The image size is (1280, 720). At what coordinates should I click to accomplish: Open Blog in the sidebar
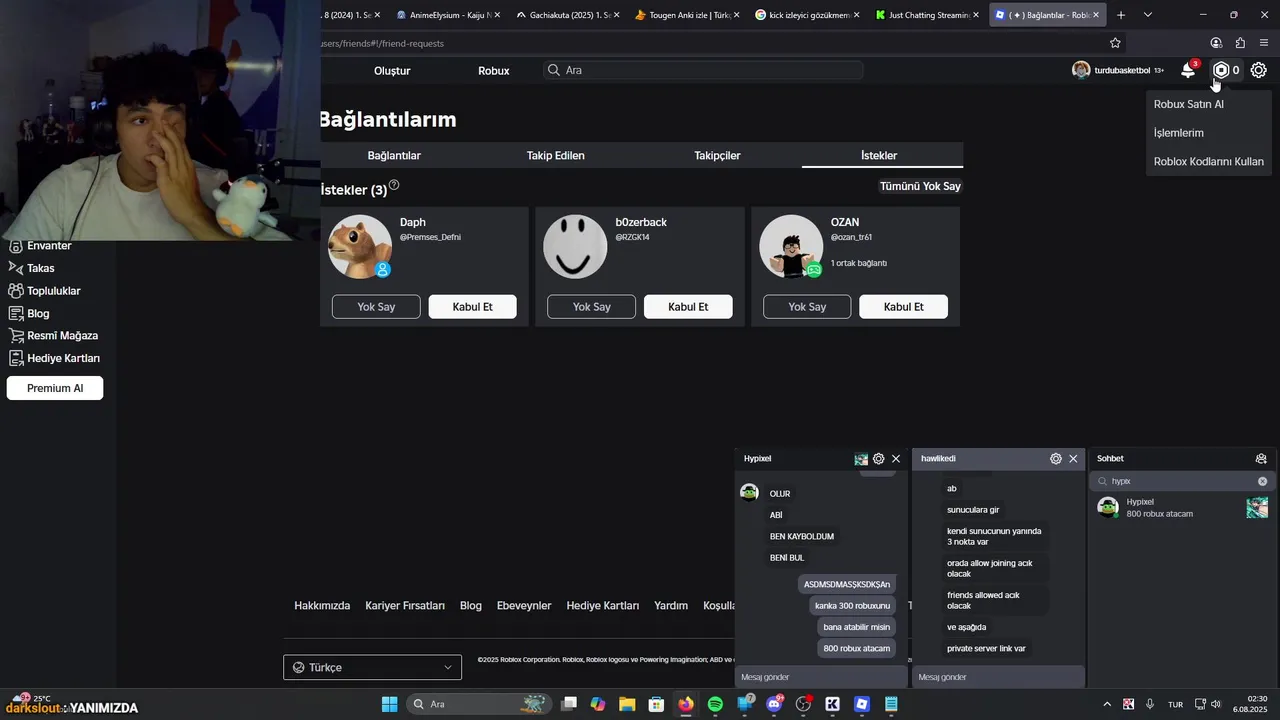pos(29,313)
